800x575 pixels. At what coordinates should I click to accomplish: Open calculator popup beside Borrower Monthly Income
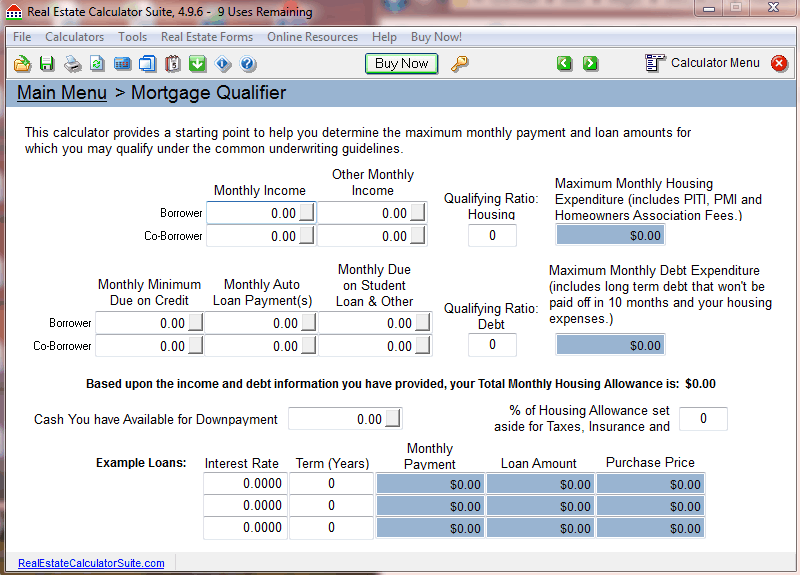coord(307,213)
